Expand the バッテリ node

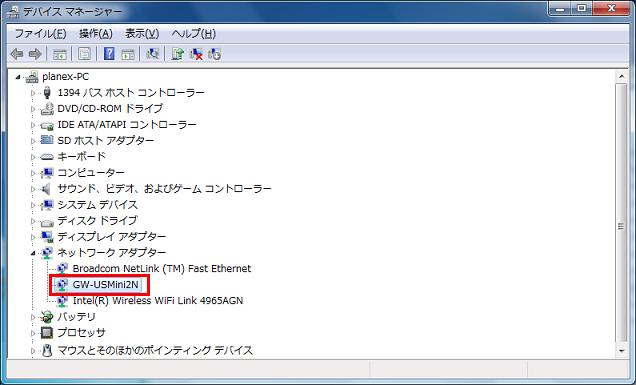click(x=33, y=317)
